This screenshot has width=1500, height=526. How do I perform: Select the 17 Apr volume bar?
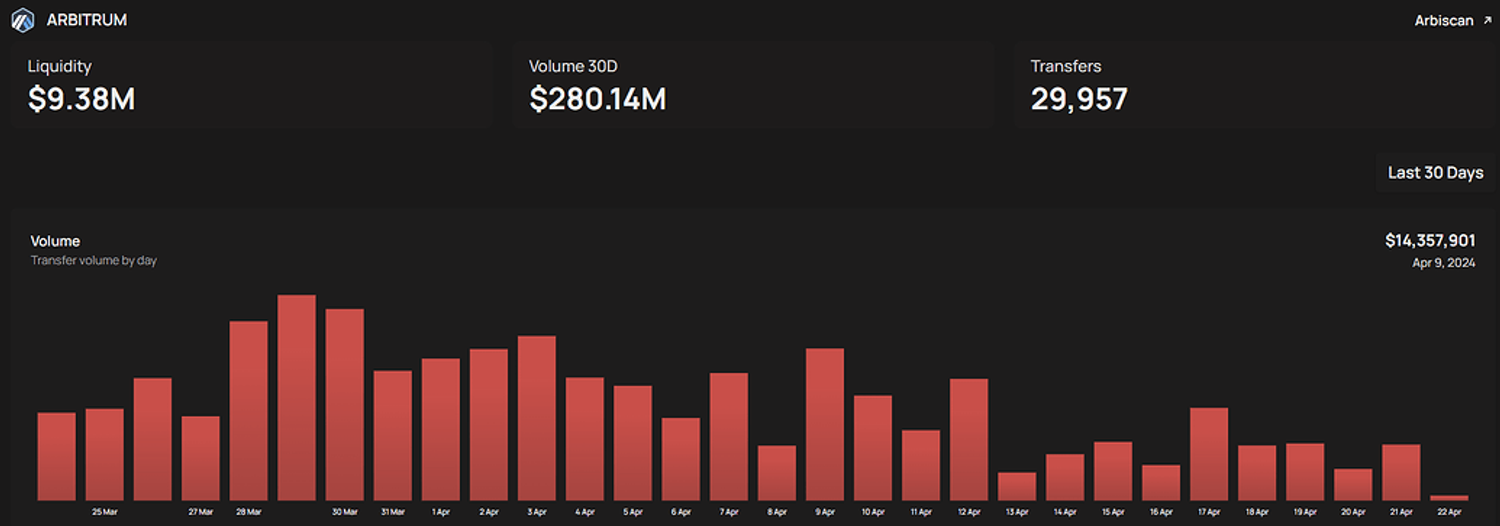pos(1209,454)
